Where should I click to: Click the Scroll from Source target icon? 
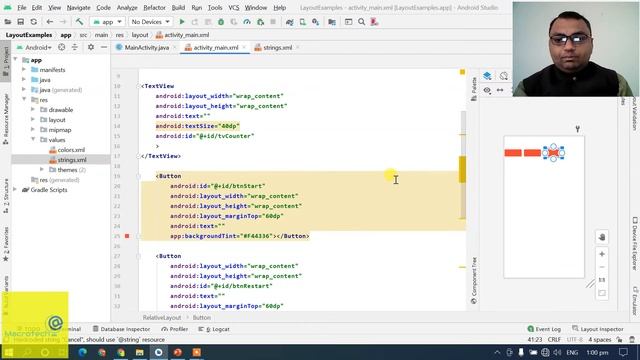(x=62, y=47)
